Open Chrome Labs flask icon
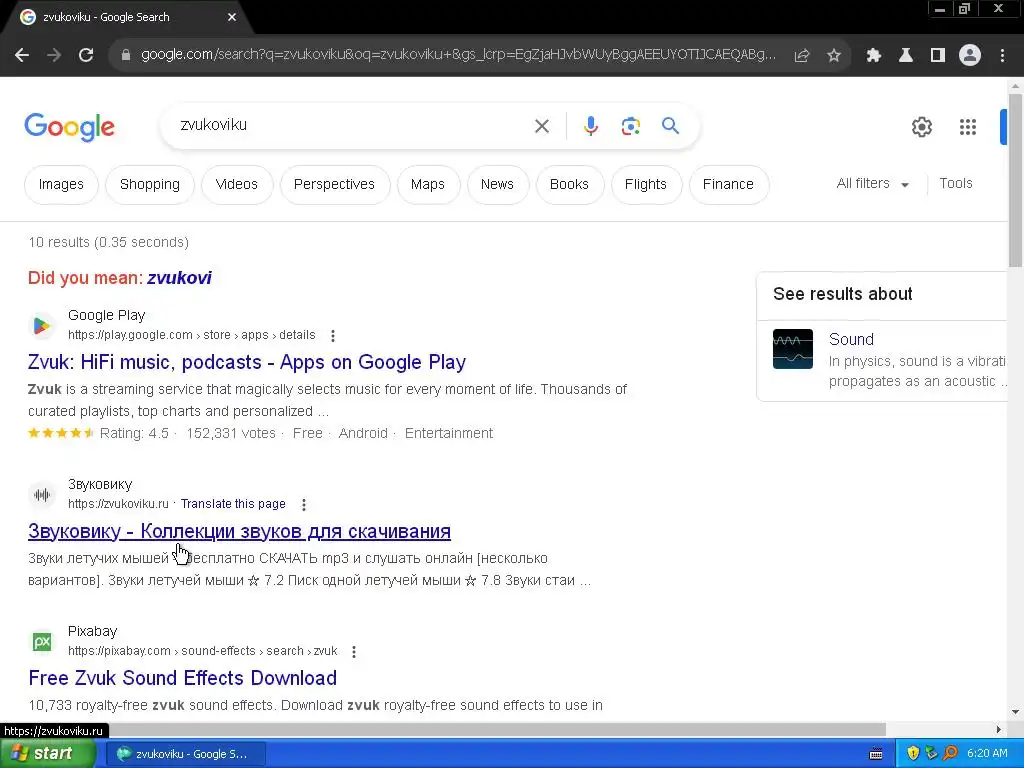The image size is (1024, 768). 906,56
